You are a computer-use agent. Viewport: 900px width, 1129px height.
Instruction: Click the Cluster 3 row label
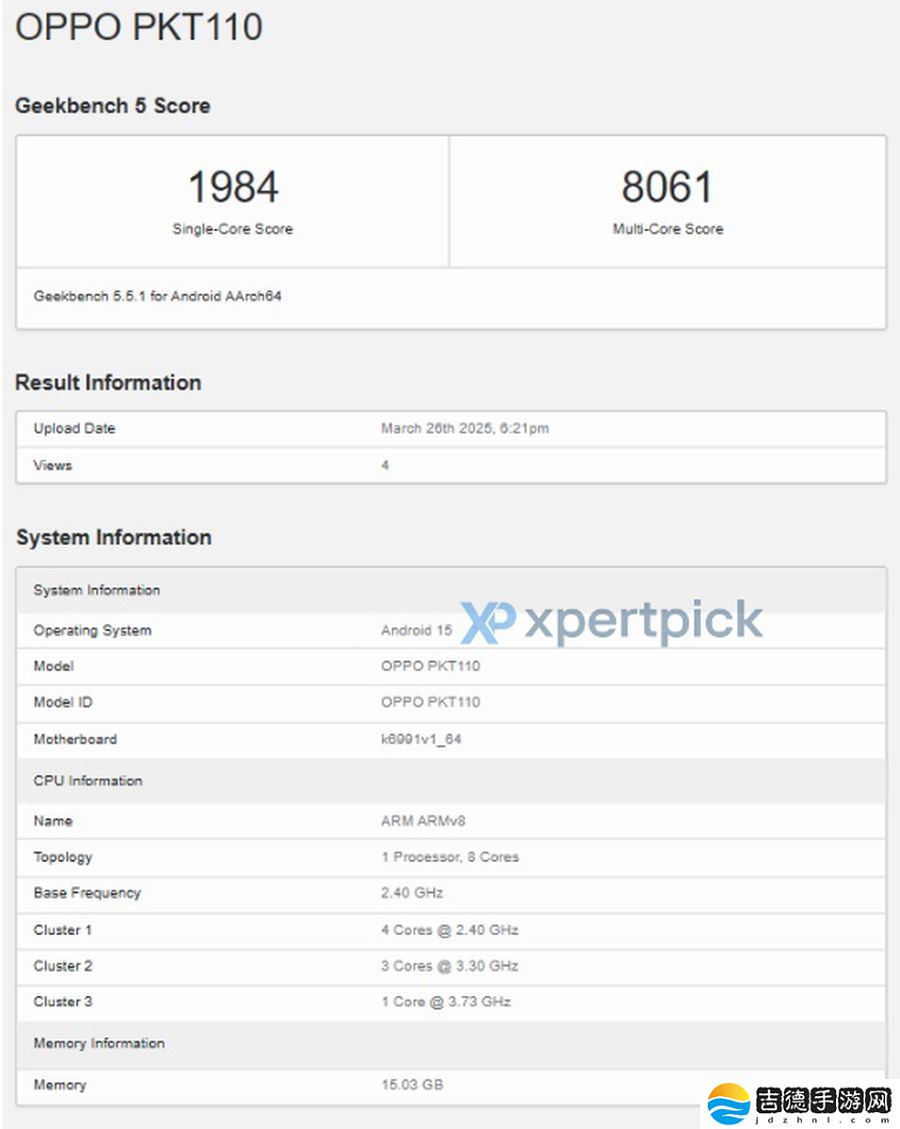(x=63, y=1002)
